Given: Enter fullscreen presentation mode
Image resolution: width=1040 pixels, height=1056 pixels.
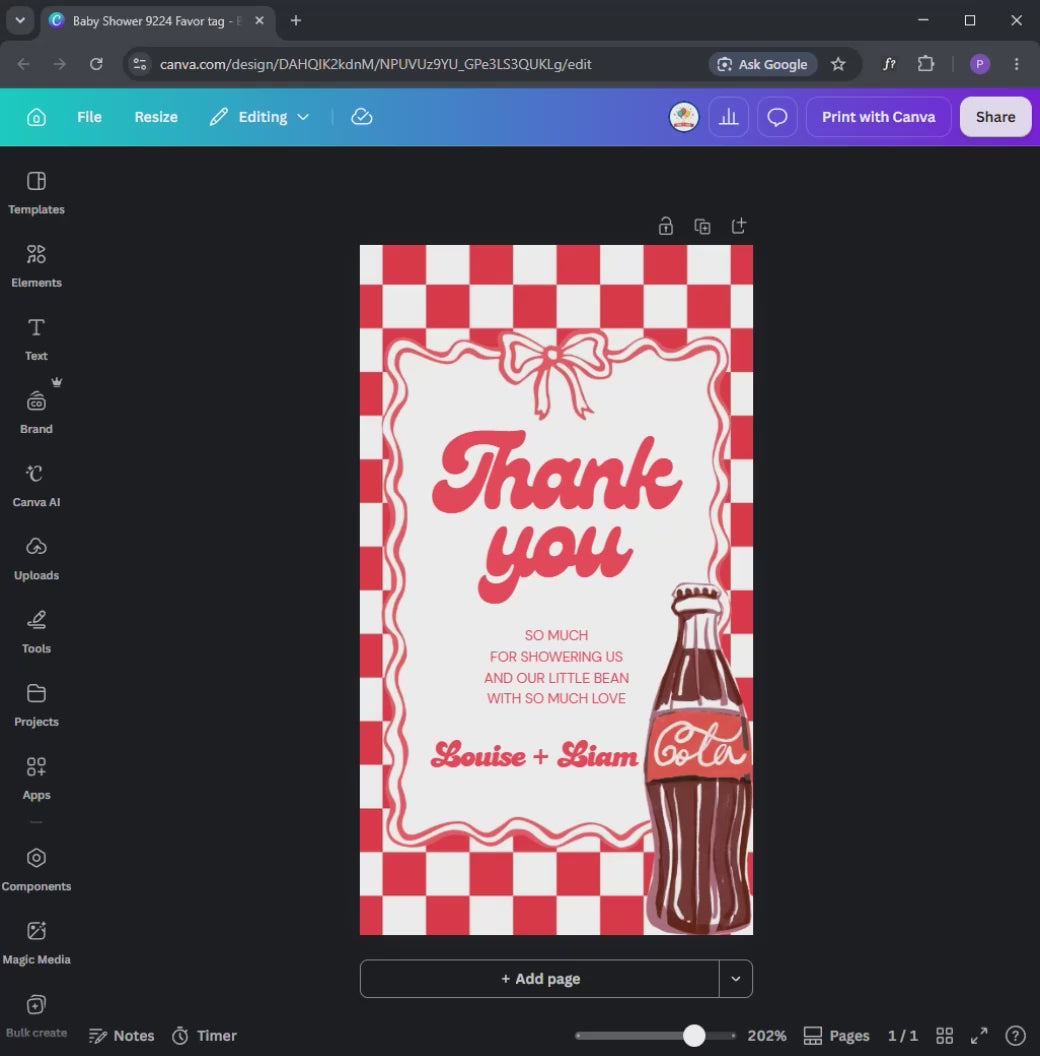Looking at the screenshot, I should [x=979, y=1035].
